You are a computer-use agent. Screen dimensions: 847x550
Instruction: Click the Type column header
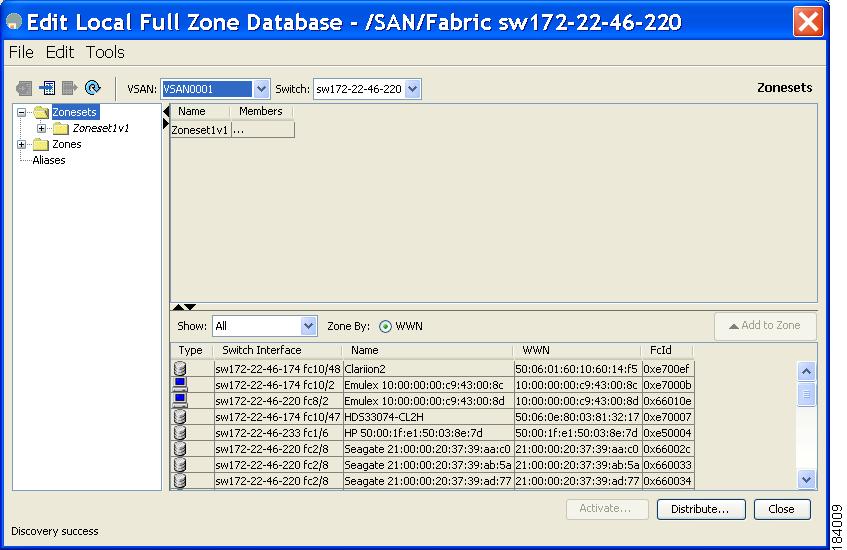click(191, 350)
